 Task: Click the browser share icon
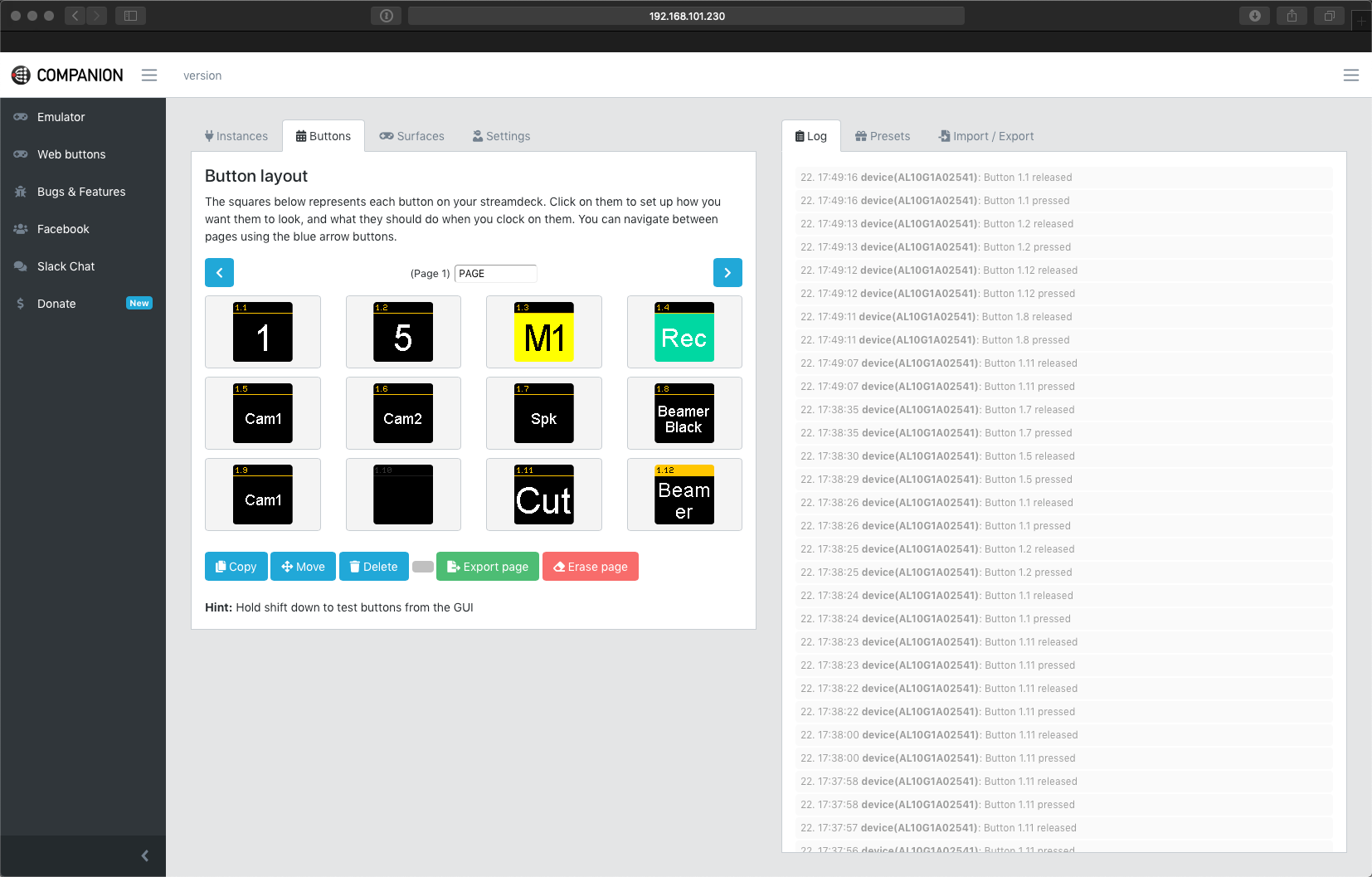(x=1292, y=16)
